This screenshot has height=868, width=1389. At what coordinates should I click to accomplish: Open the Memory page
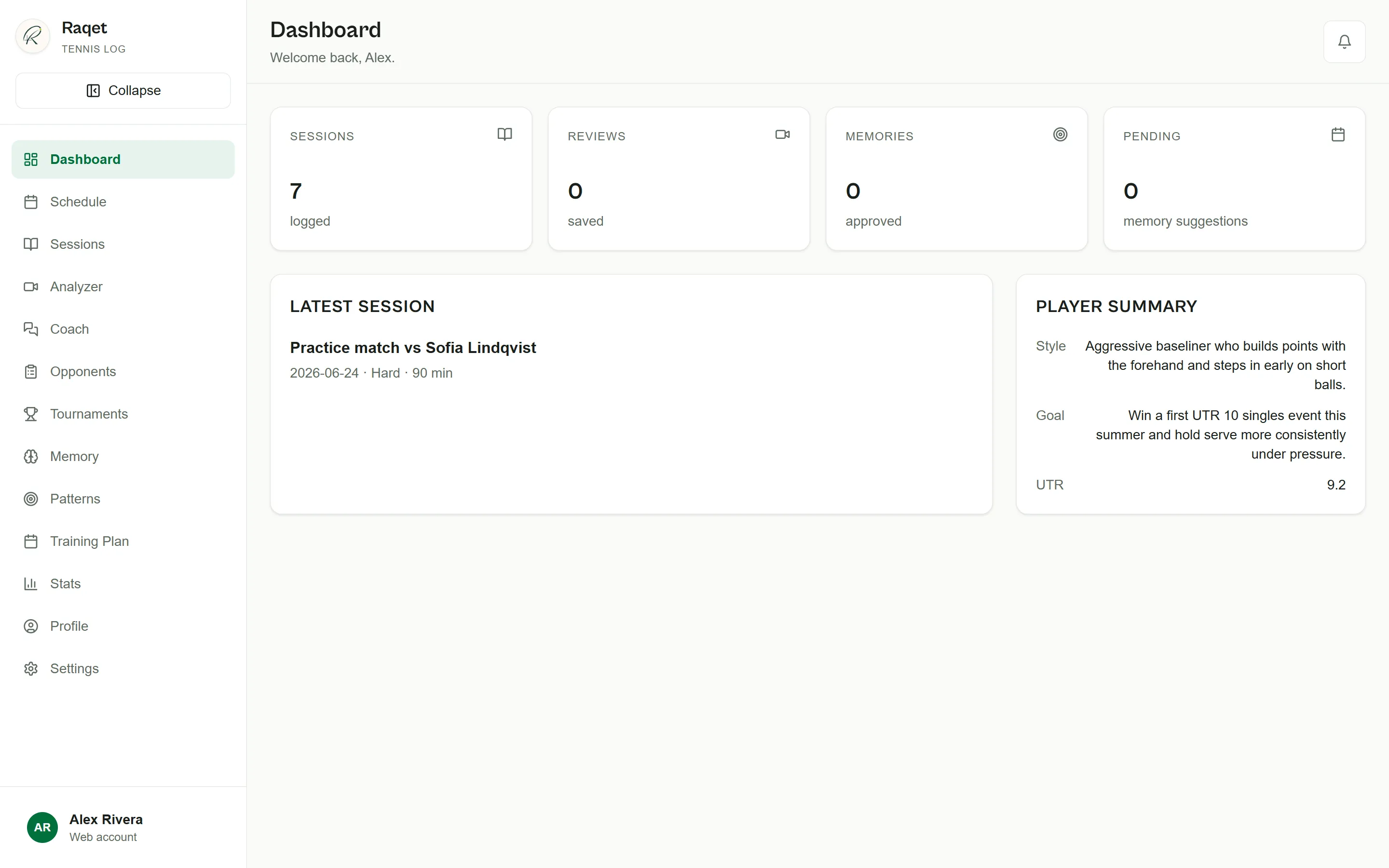click(x=123, y=457)
